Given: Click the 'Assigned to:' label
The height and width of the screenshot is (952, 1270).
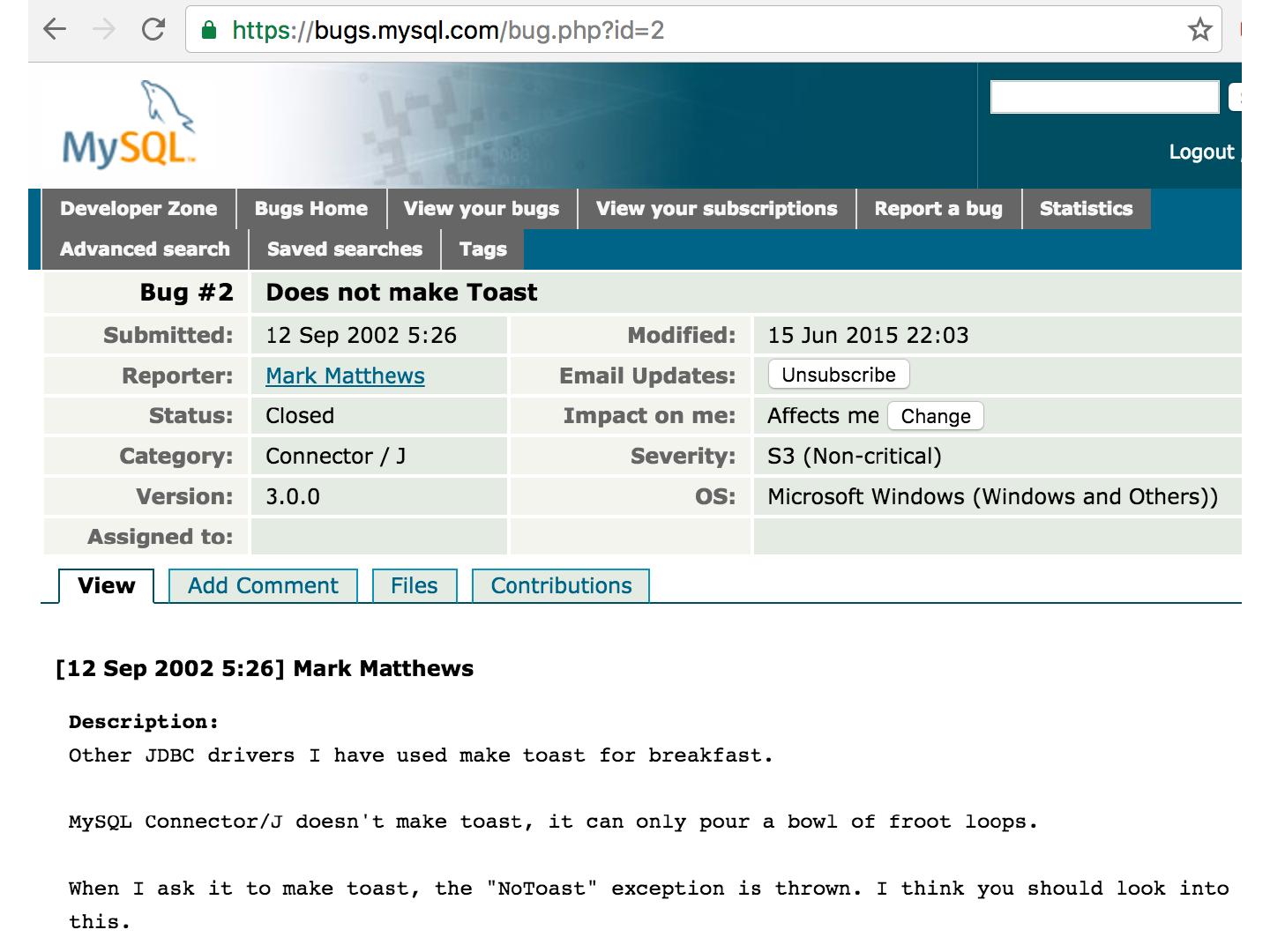Looking at the screenshot, I should [161, 538].
